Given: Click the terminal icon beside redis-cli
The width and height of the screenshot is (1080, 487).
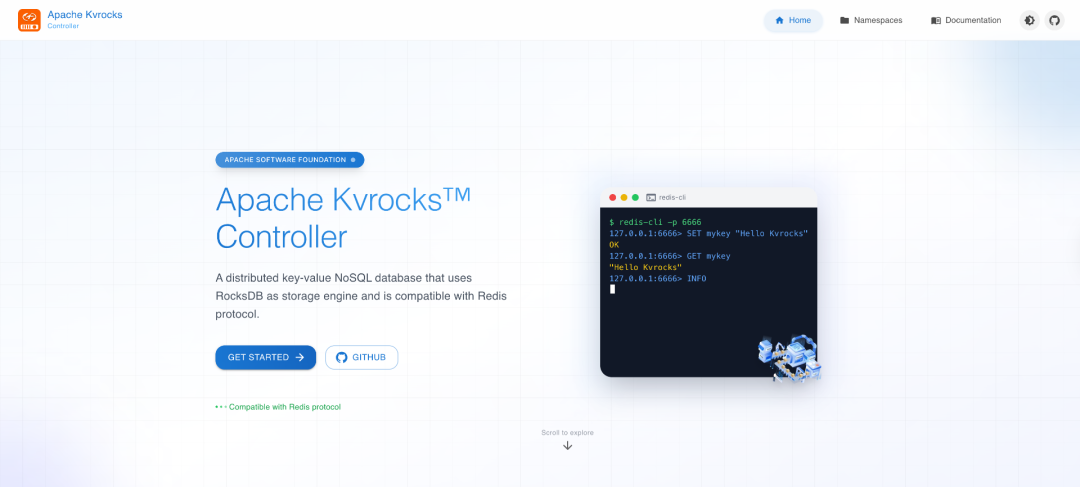Looking at the screenshot, I should pos(651,197).
